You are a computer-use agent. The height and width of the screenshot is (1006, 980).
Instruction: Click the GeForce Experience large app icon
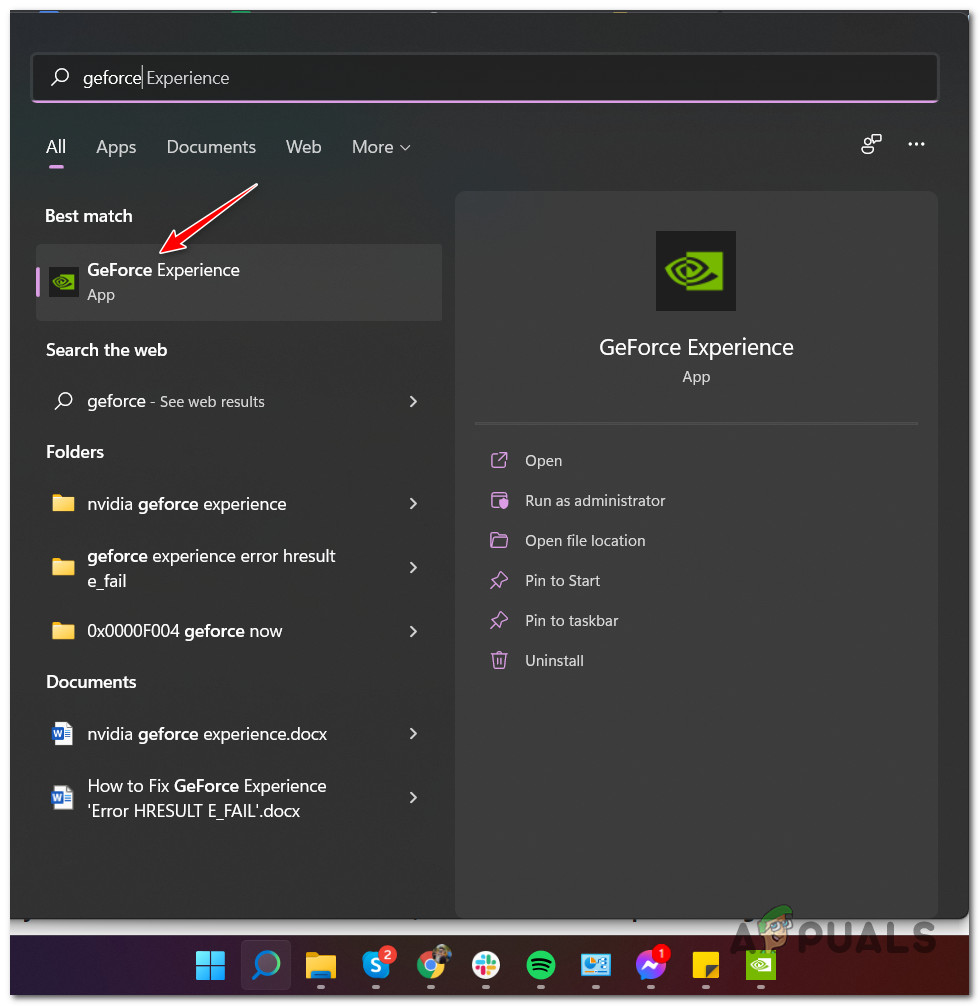pyautogui.click(x=696, y=271)
